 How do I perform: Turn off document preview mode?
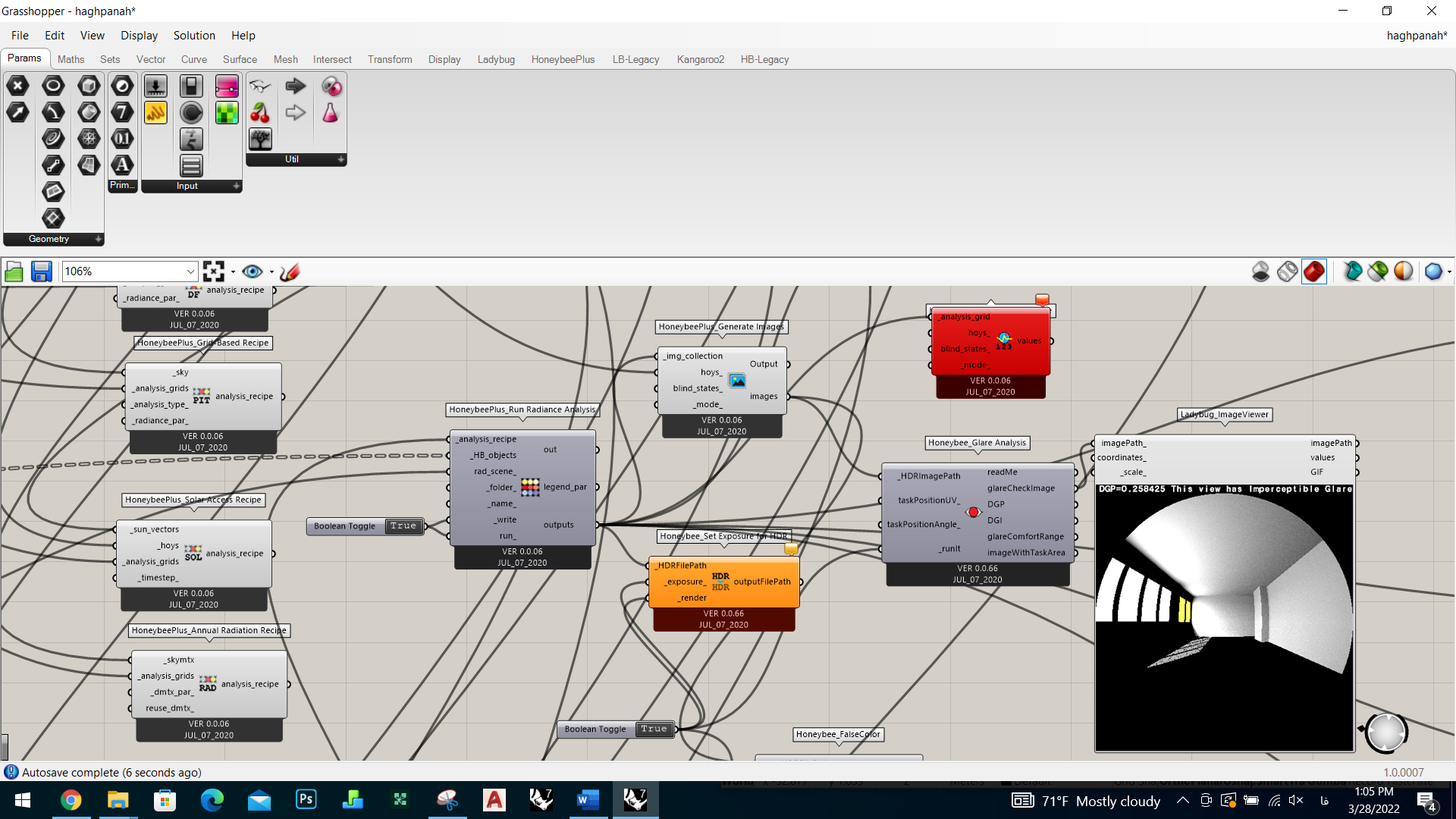[x=1260, y=271]
